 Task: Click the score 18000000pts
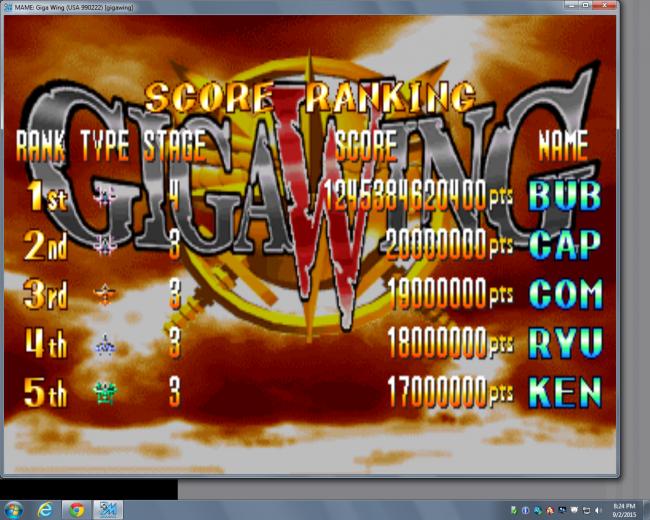coord(450,343)
